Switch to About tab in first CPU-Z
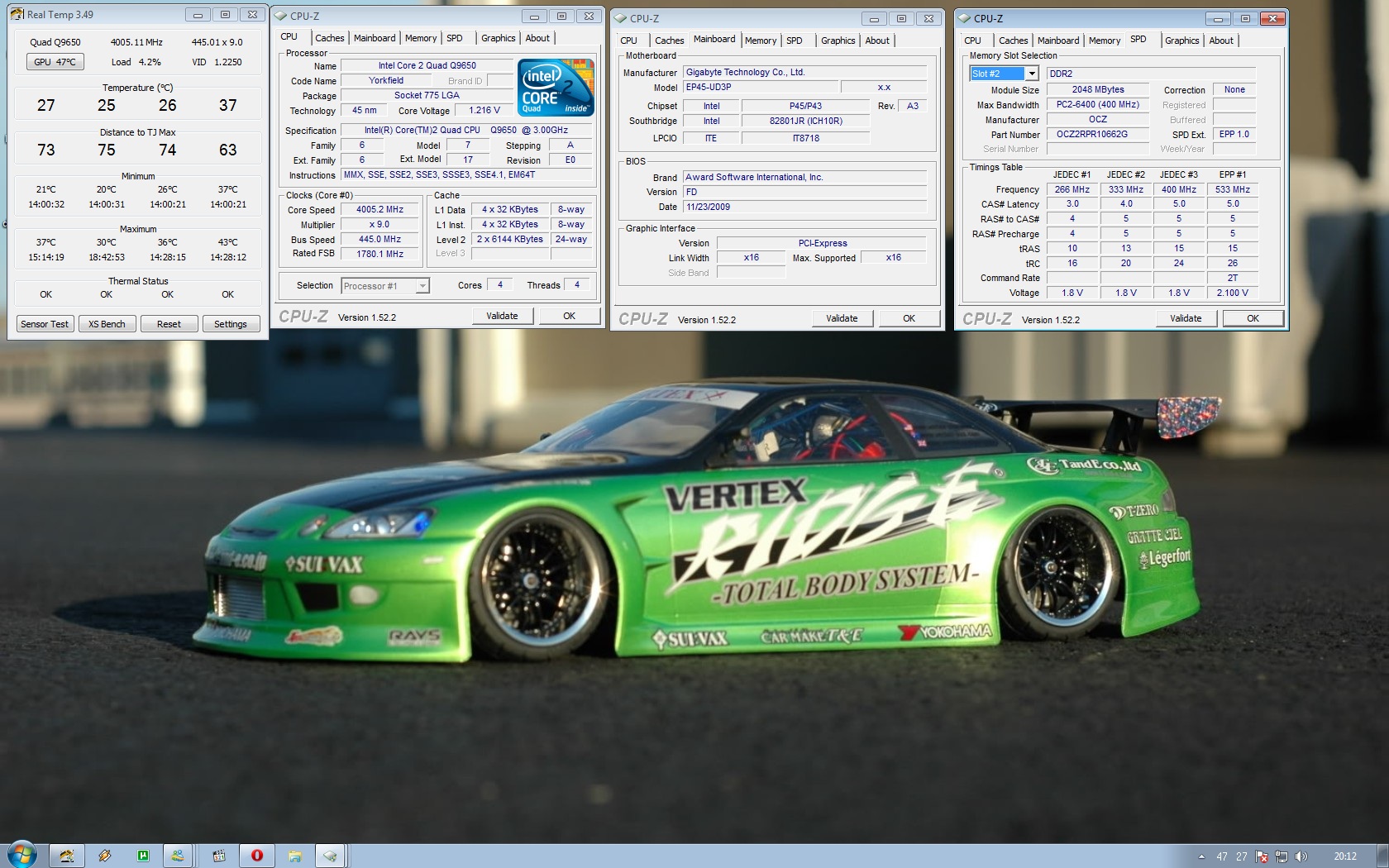This screenshot has height=868, width=1389. (537, 38)
